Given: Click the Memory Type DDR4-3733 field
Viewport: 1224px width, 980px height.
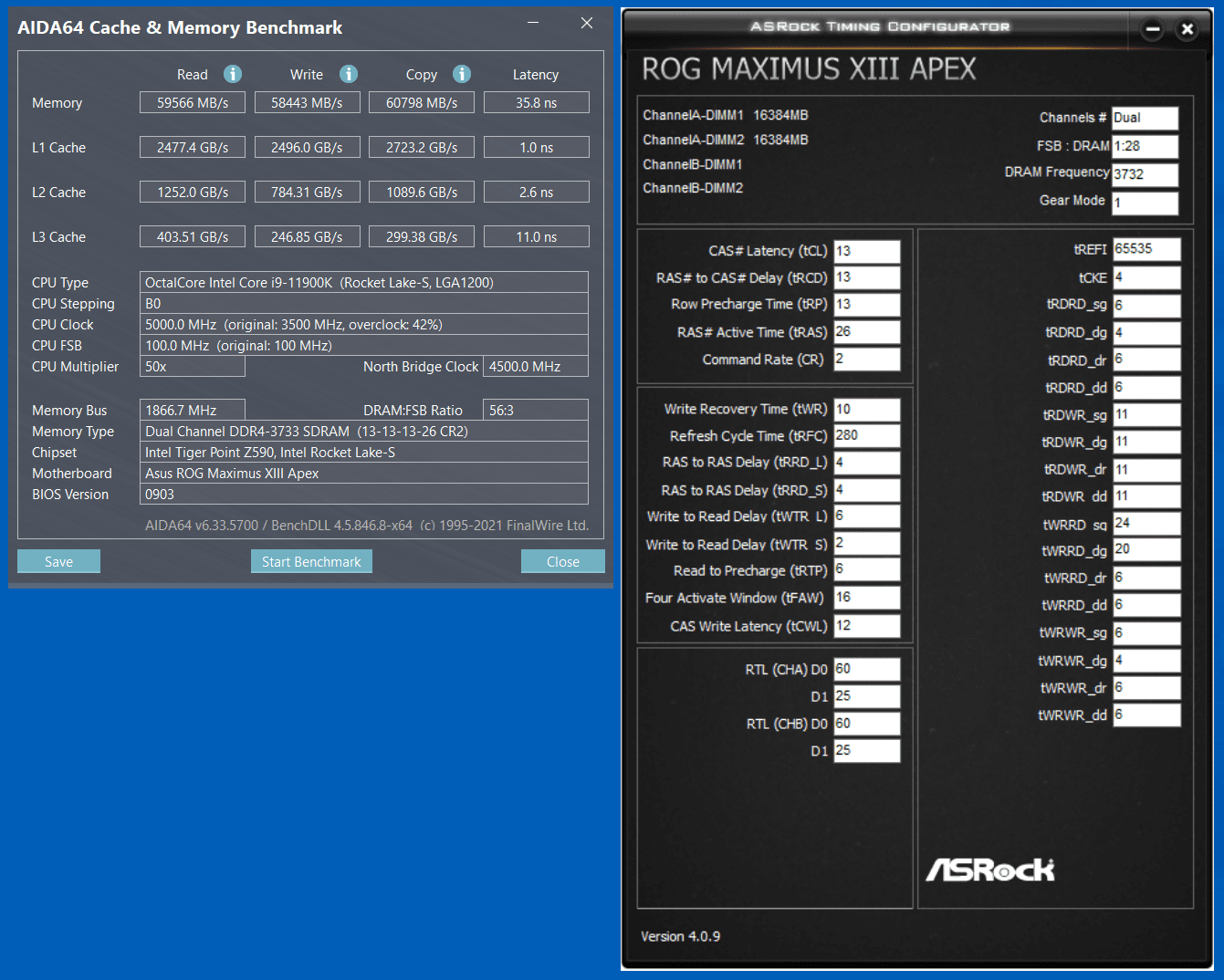Looking at the screenshot, I should [363, 431].
